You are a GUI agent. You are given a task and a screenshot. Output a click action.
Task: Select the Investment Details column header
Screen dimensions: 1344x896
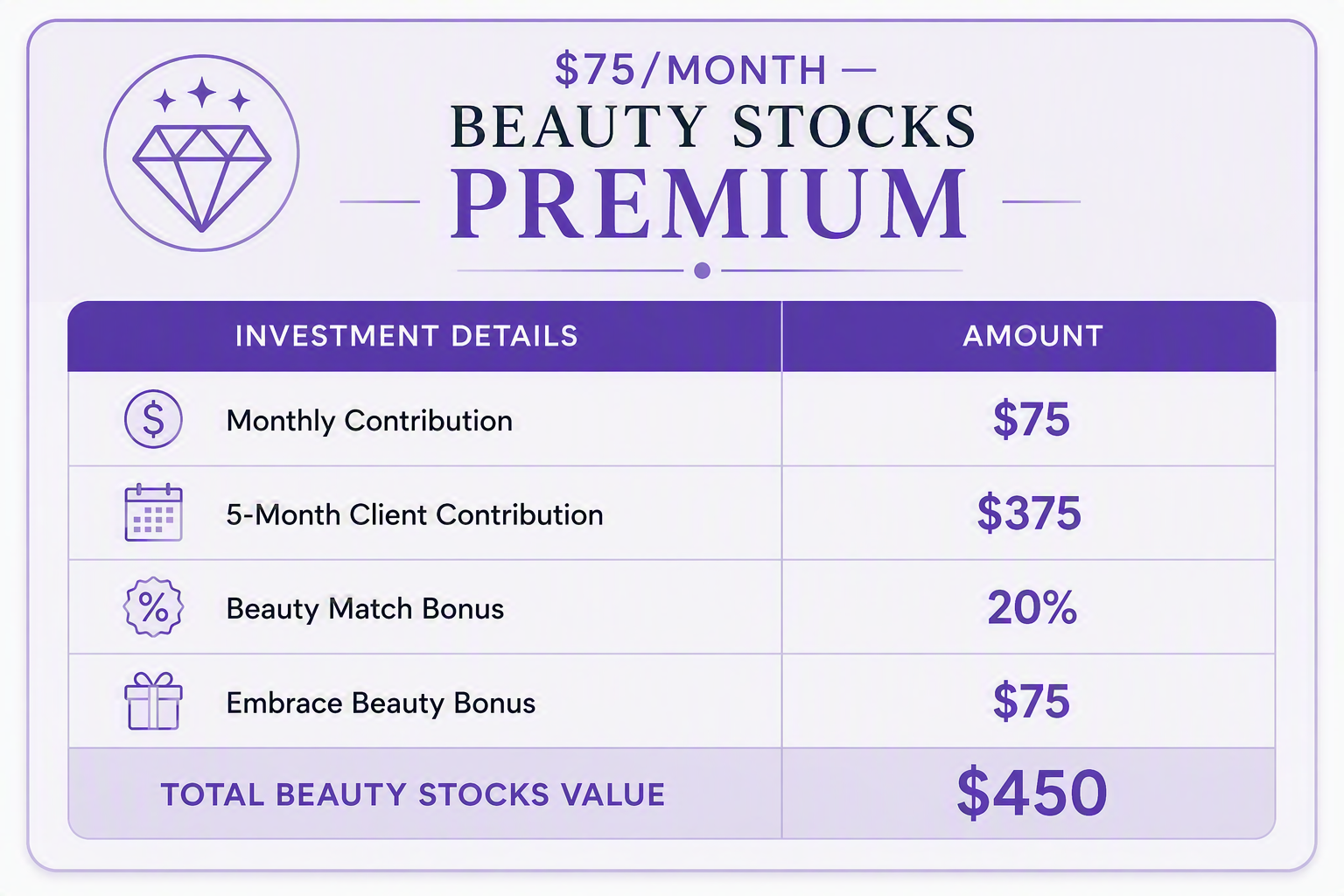[407, 336]
